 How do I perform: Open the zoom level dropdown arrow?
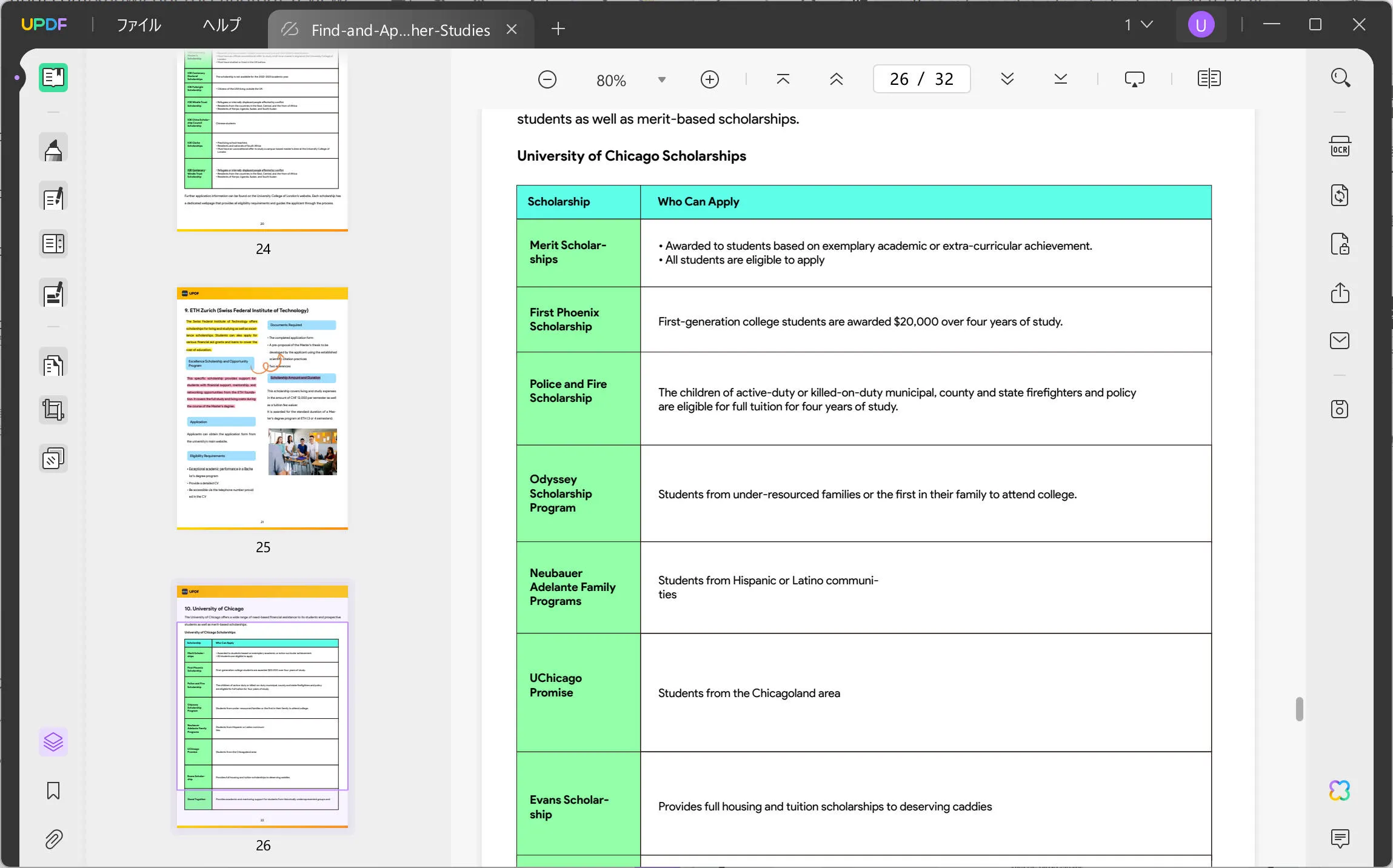pyautogui.click(x=662, y=80)
